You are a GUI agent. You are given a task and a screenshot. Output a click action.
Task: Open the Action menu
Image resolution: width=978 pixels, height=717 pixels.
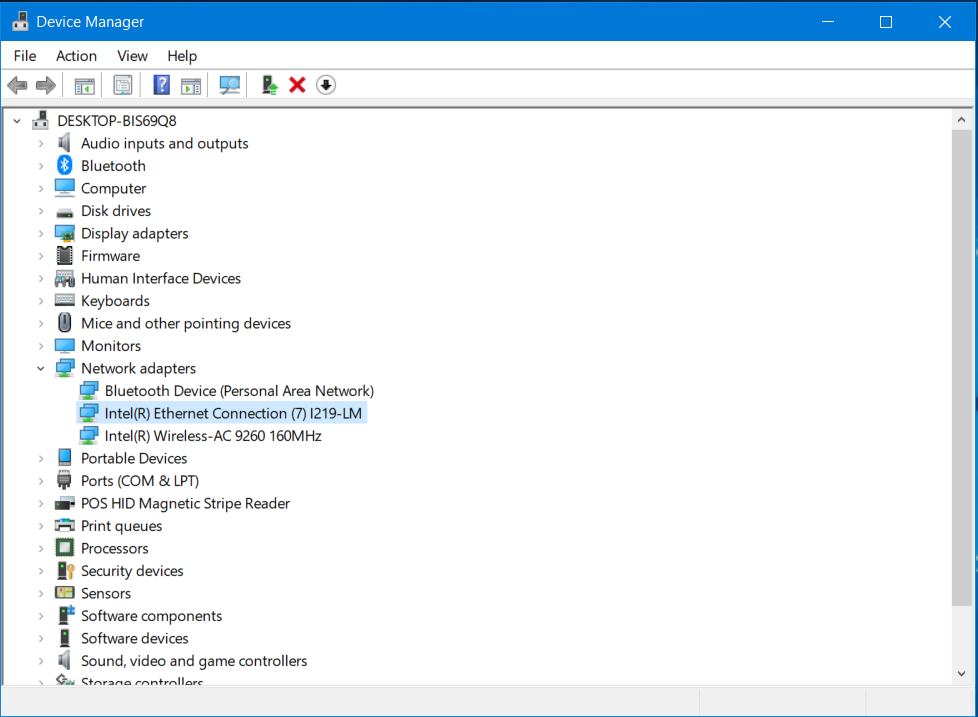(76, 56)
